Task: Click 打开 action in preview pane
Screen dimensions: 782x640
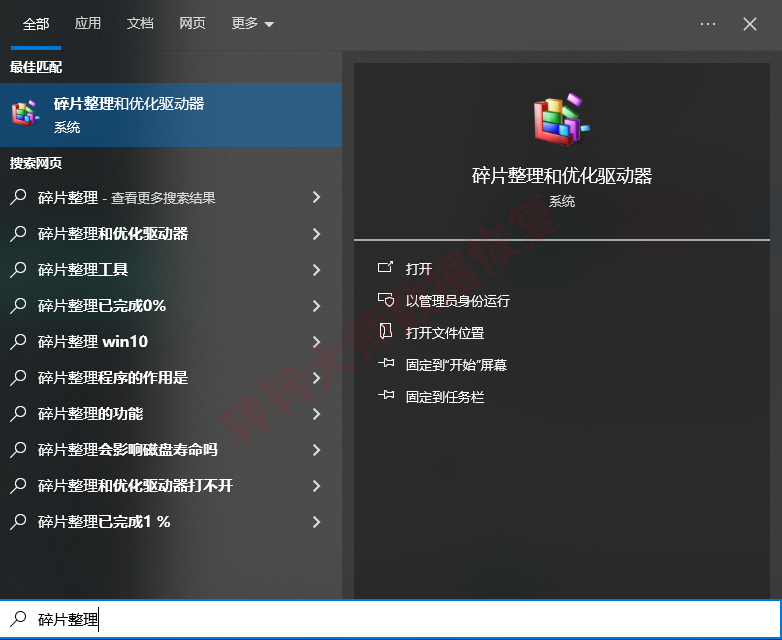Action: (418, 269)
